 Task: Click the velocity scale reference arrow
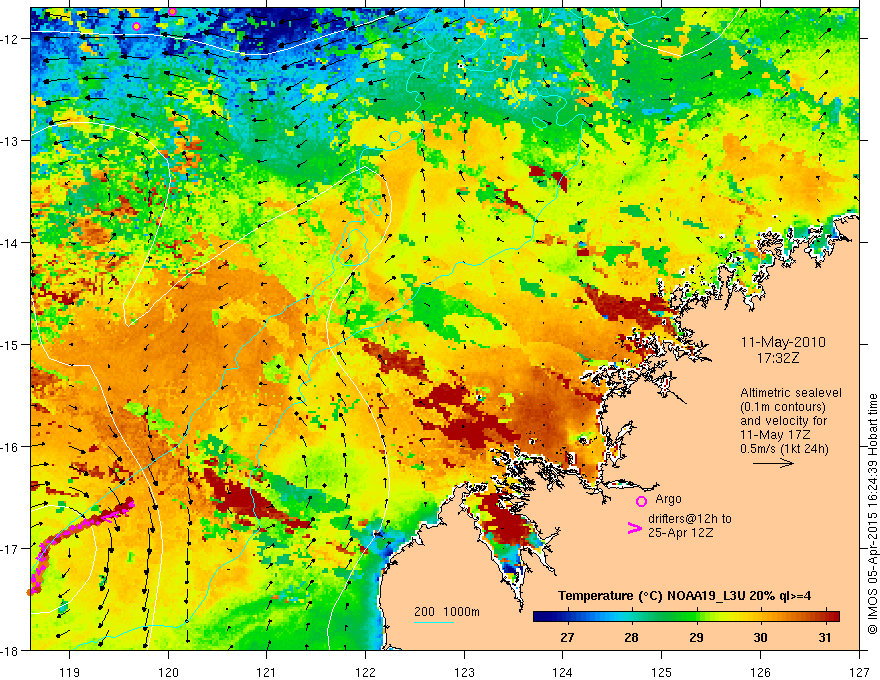click(x=773, y=463)
